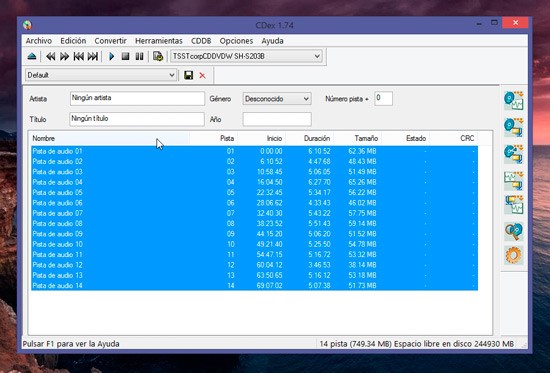Sort by the CRC column header
550x373 pixels.
point(454,138)
